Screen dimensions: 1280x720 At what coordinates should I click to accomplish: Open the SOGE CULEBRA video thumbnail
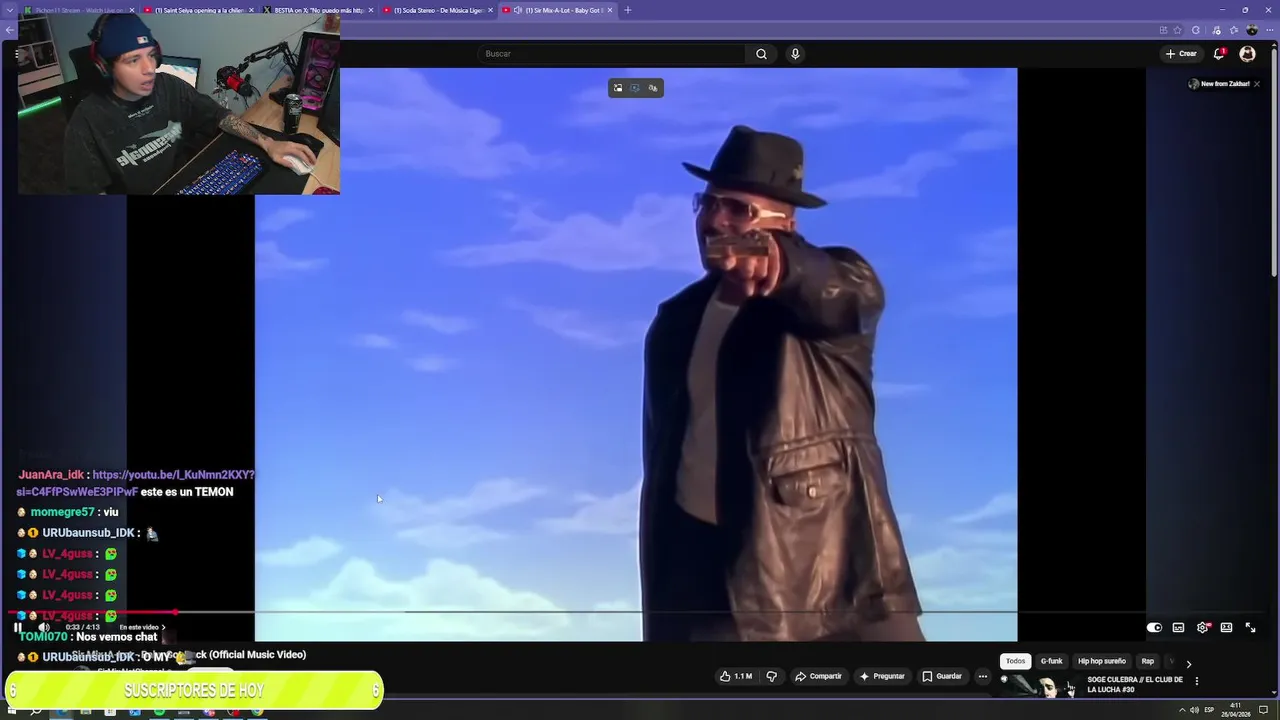[x=1042, y=686]
